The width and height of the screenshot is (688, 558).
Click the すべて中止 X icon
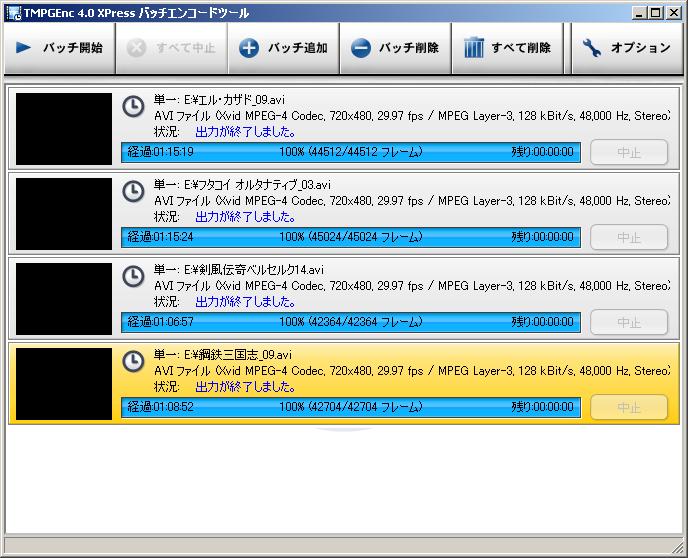pos(136,48)
